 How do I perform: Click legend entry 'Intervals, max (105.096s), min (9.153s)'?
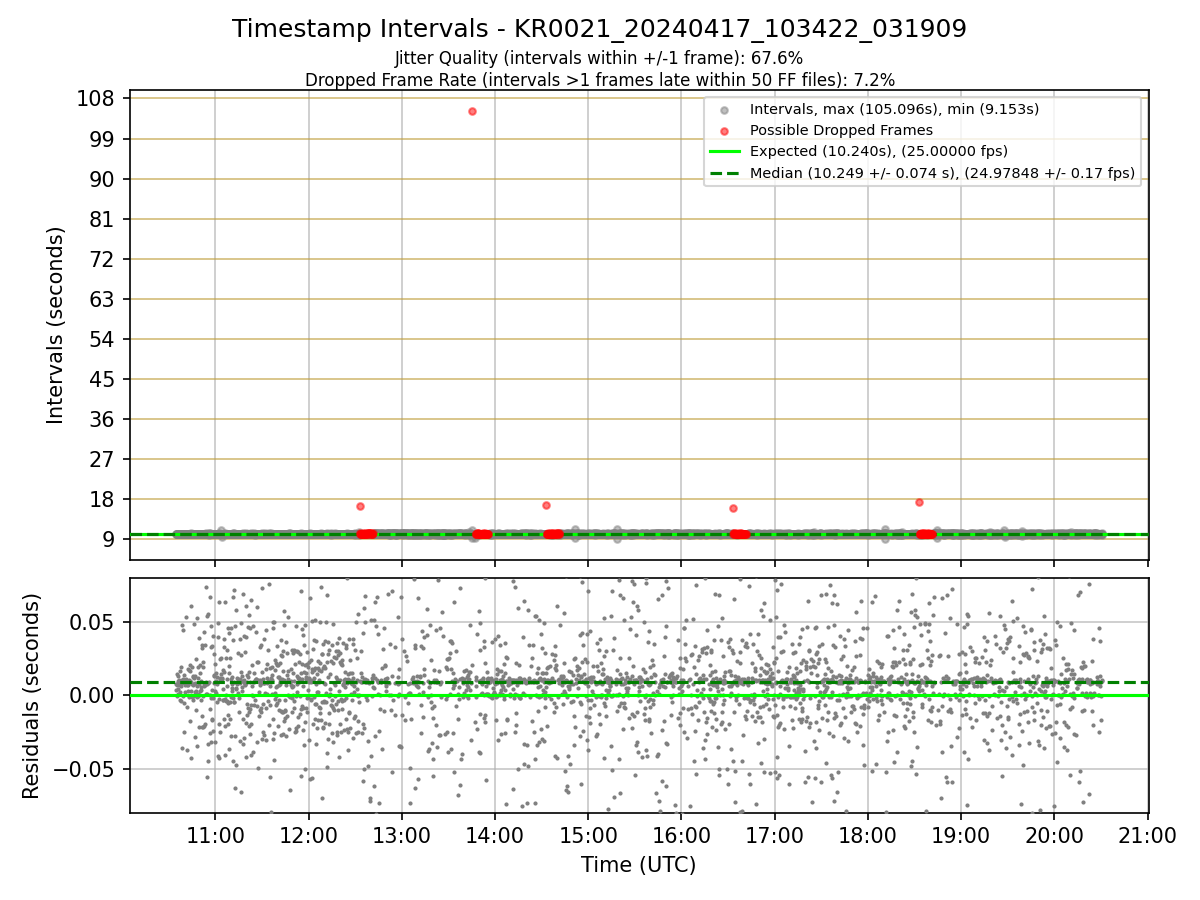coord(894,108)
